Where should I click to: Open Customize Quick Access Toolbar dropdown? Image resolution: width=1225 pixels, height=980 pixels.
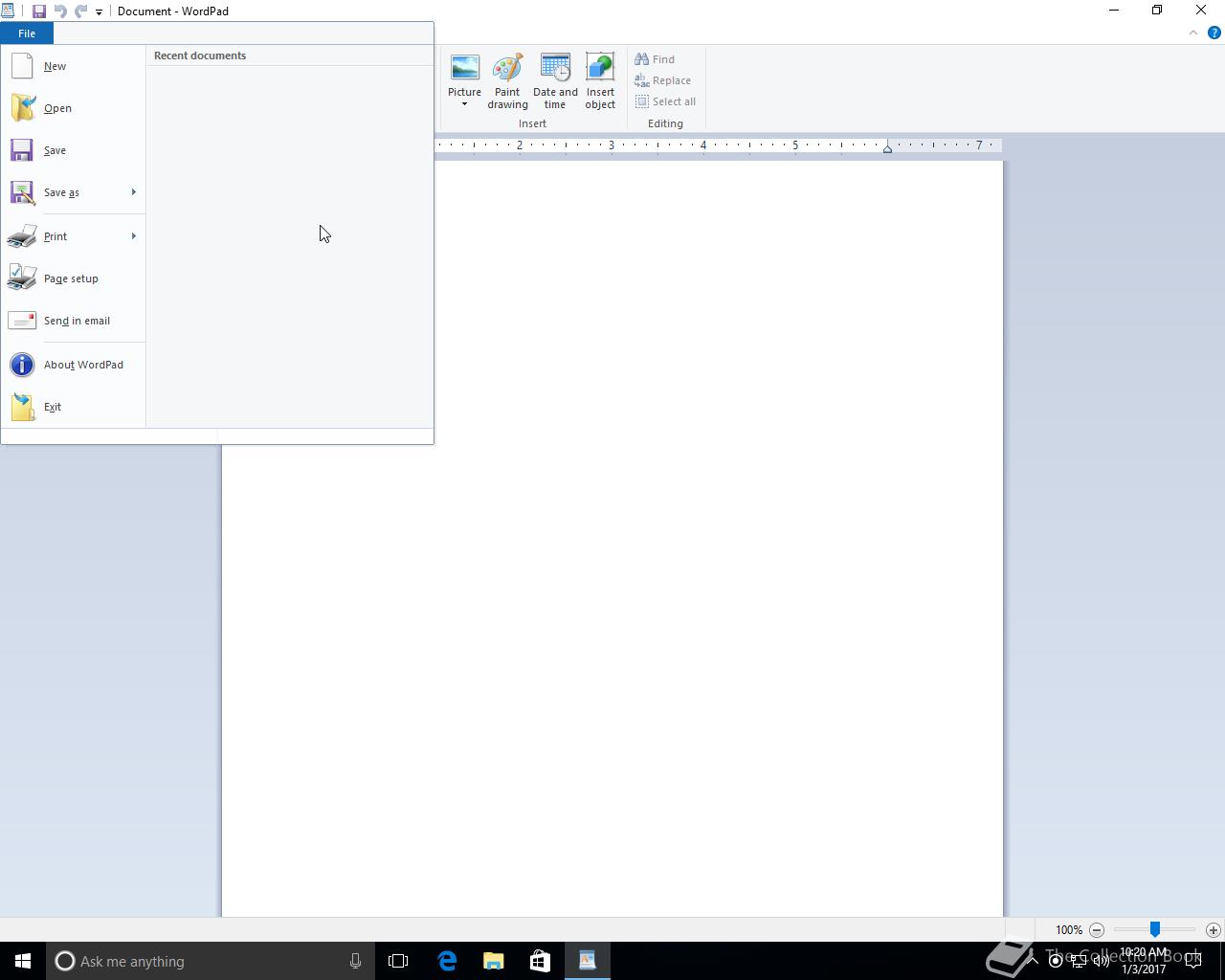(x=99, y=12)
